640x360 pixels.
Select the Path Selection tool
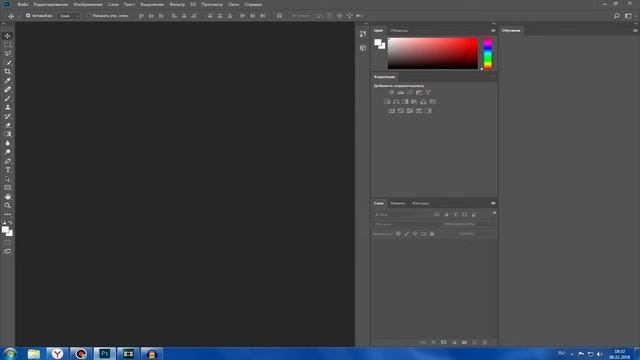click(x=7, y=179)
